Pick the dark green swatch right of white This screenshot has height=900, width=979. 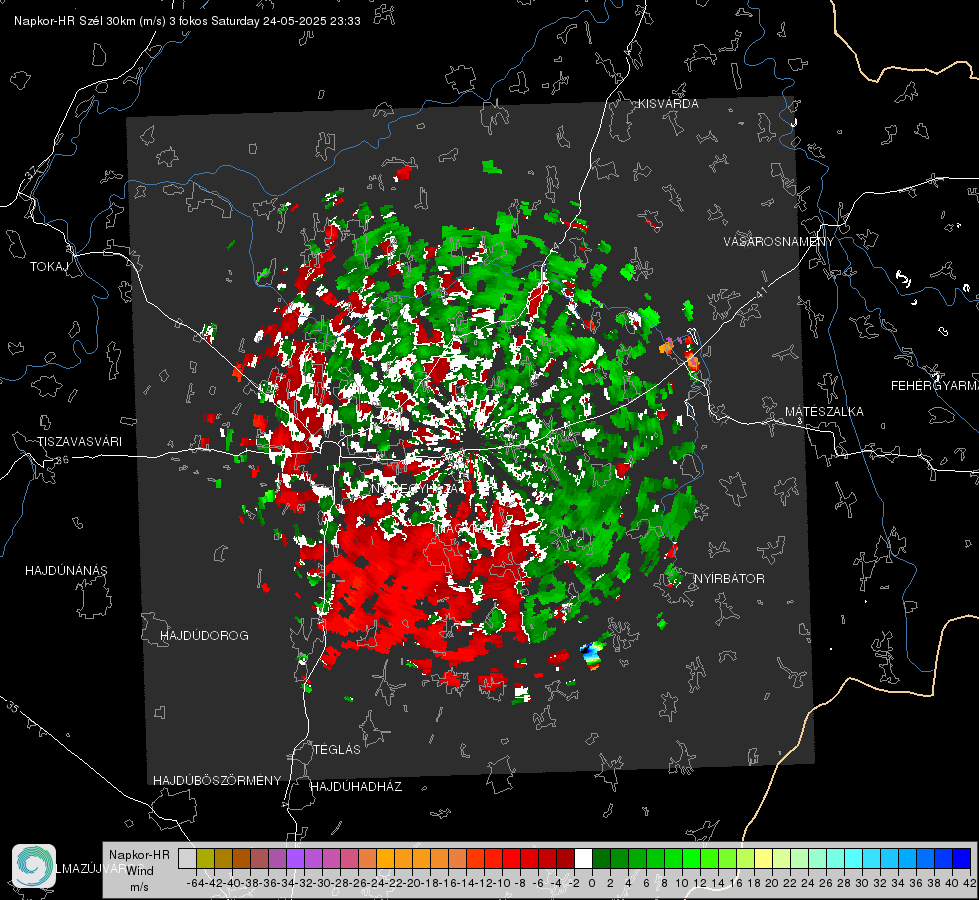pyautogui.click(x=601, y=858)
